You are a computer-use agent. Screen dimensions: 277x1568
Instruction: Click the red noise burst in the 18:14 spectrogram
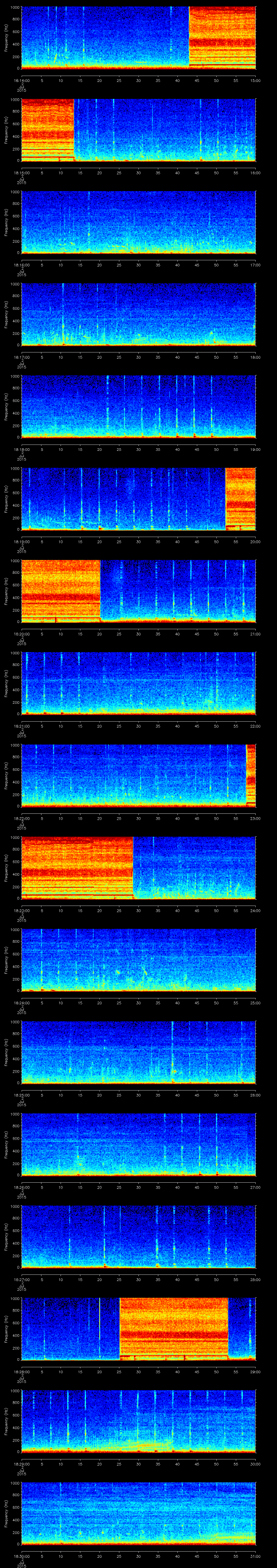coord(222,36)
